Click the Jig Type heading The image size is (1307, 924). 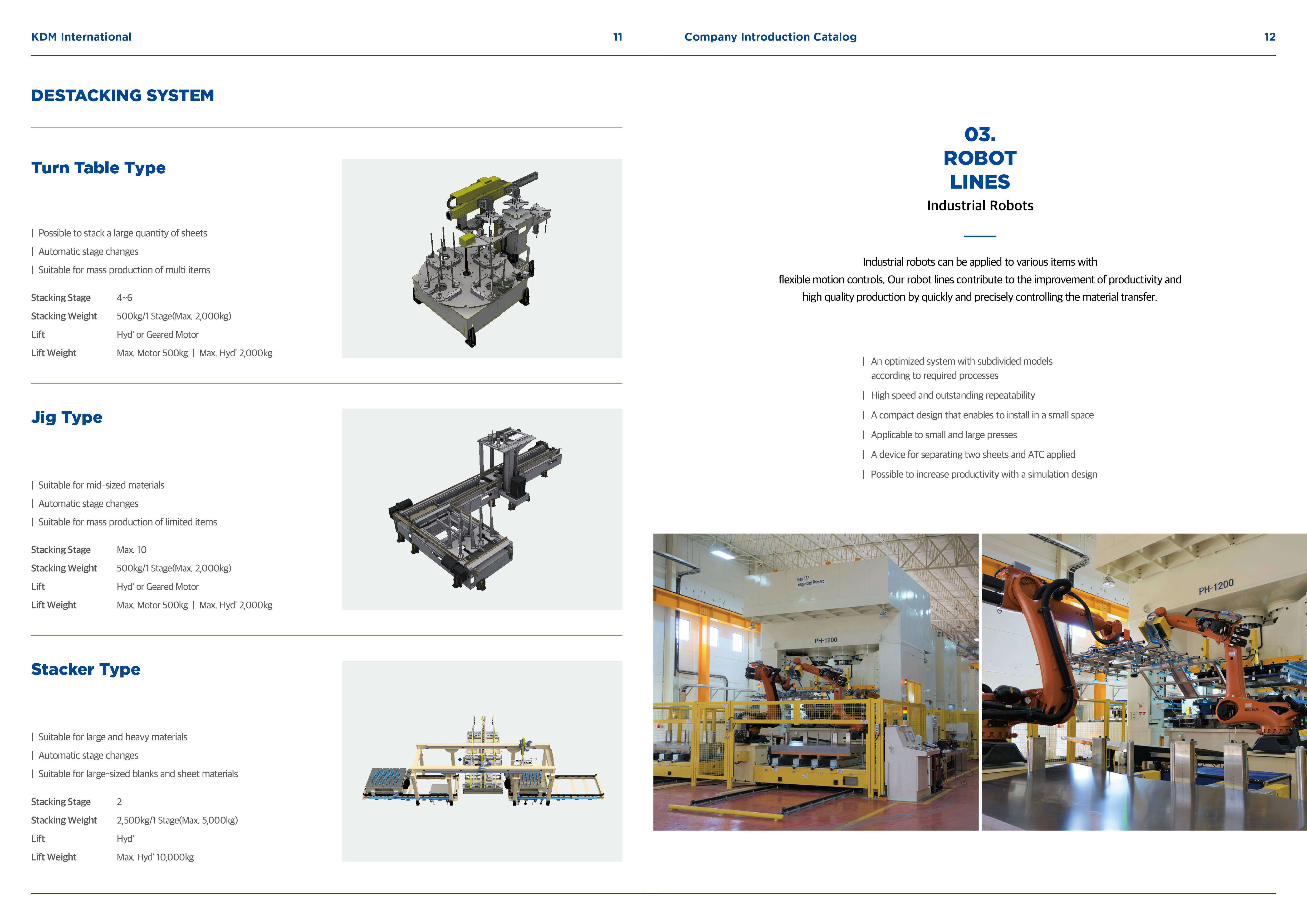[x=67, y=418]
